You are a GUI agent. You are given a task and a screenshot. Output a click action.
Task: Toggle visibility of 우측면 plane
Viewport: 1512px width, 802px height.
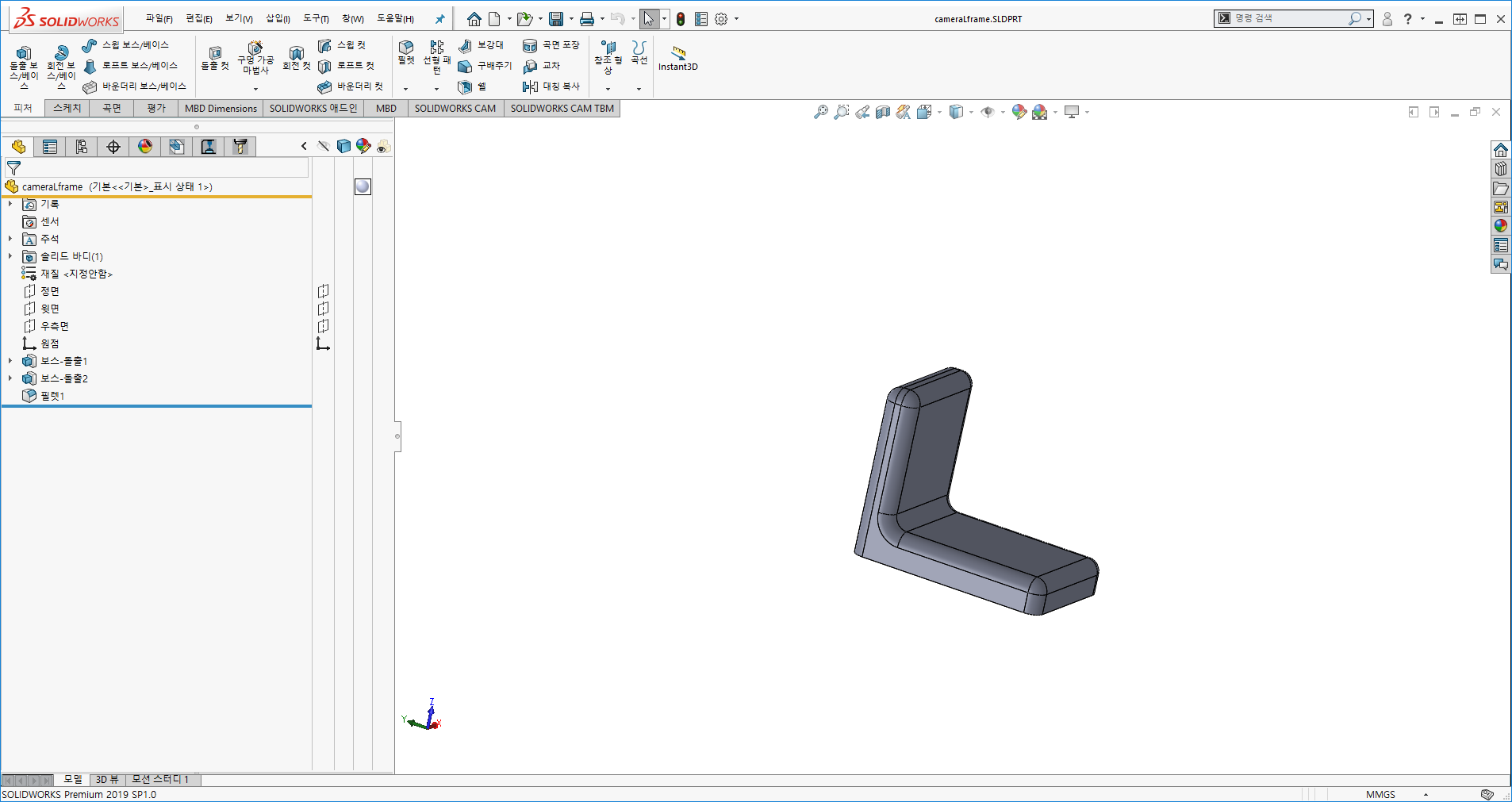point(323,326)
